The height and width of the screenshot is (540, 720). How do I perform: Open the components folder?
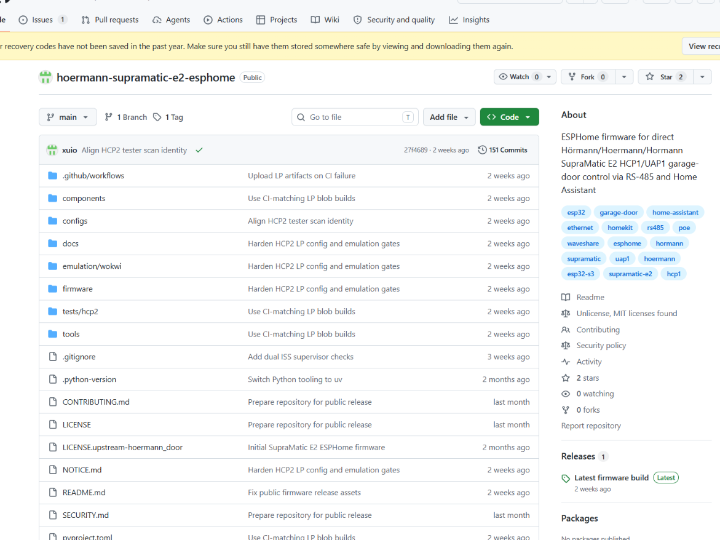point(84,198)
